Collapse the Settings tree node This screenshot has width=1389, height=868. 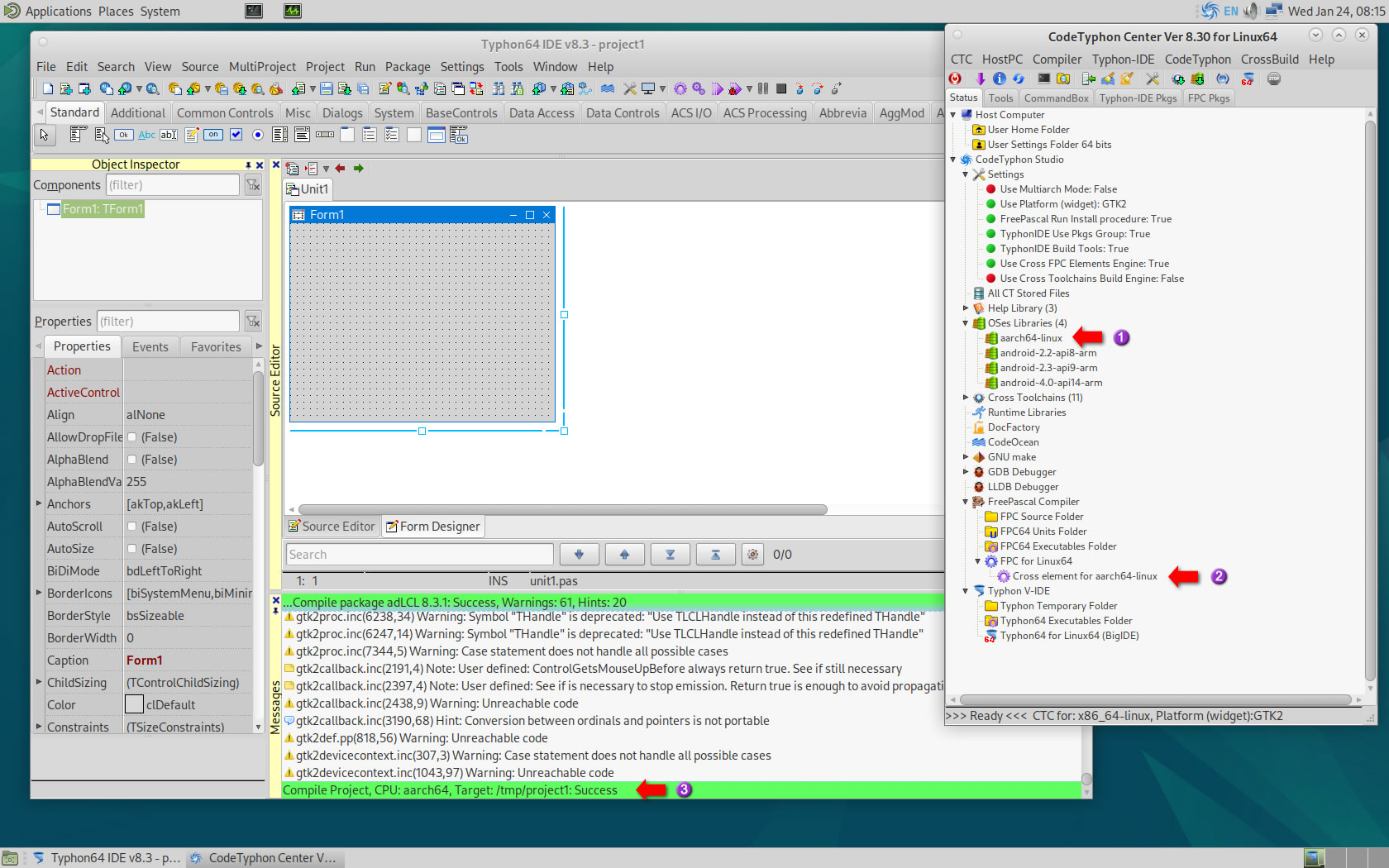[x=965, y=174]
